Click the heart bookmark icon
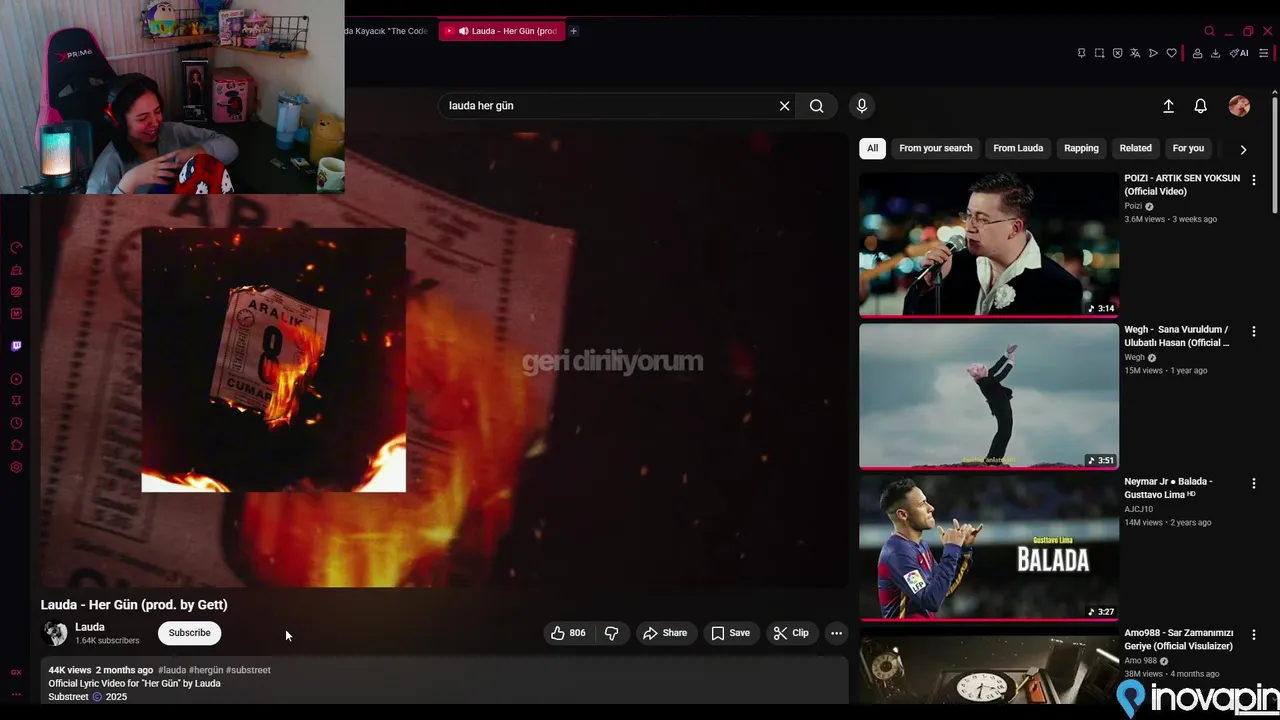 (1171, 53)
